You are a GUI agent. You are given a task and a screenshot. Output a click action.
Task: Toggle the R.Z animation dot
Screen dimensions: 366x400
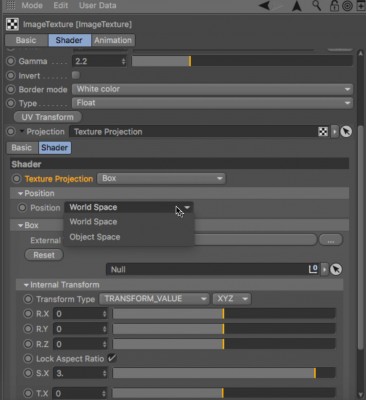(28, 344)
